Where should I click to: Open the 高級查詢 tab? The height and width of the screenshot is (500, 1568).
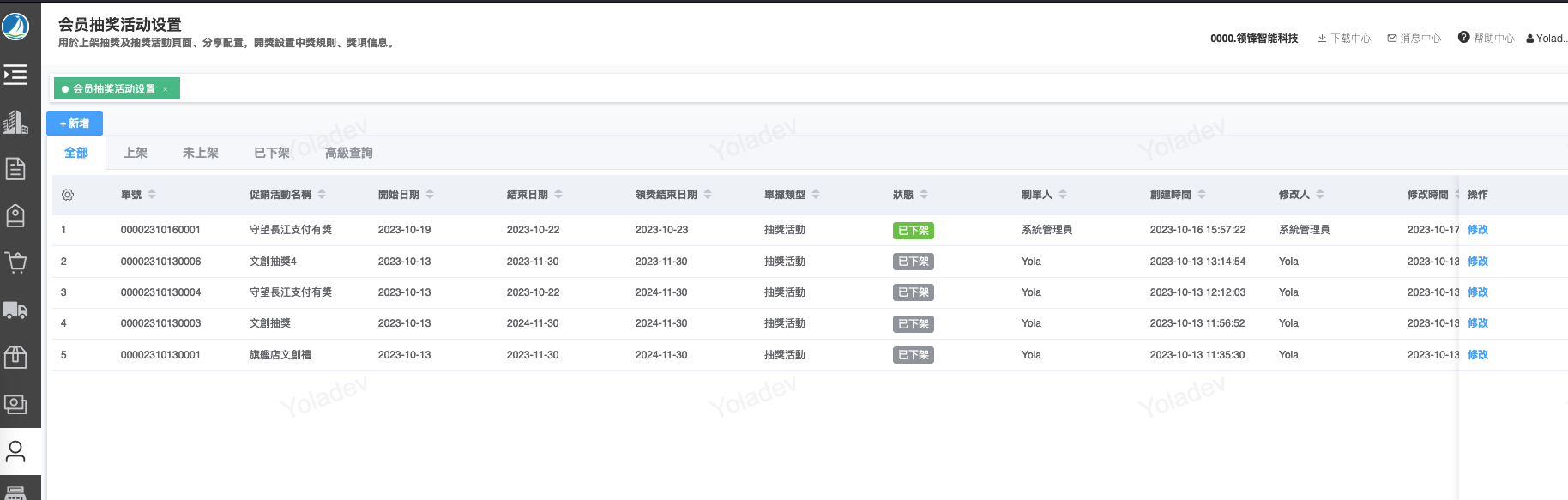point(349,153)
